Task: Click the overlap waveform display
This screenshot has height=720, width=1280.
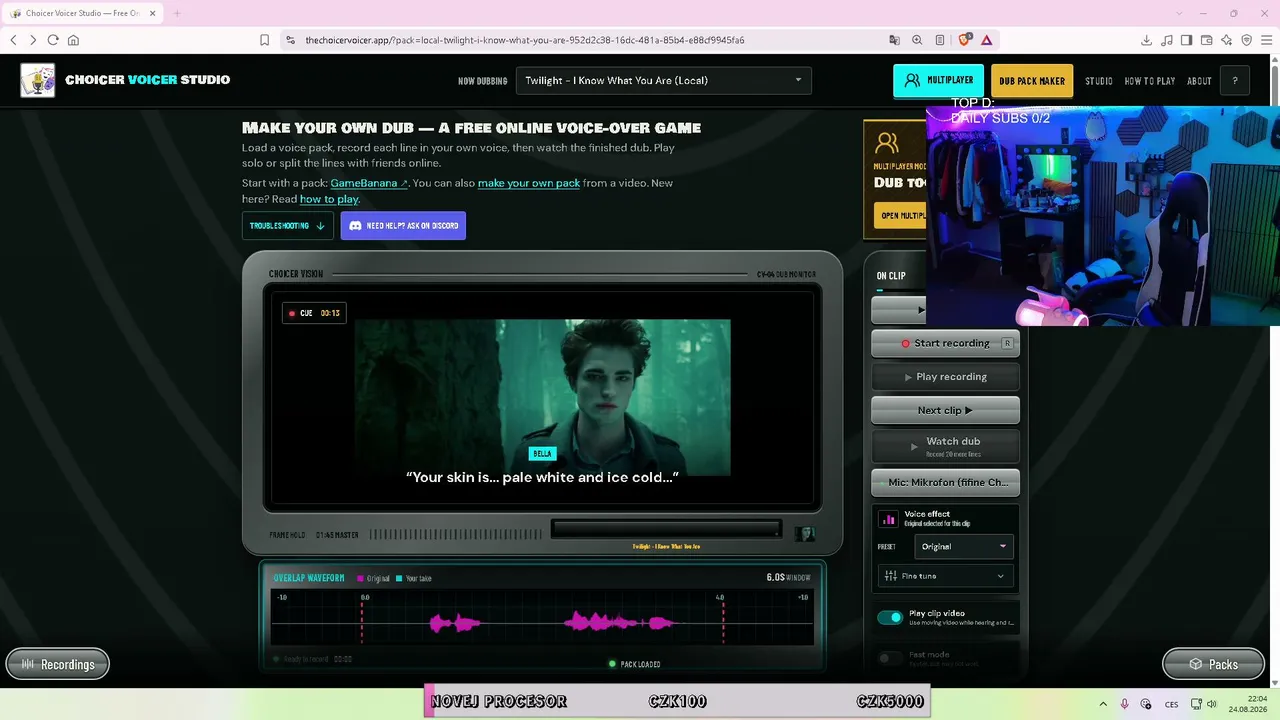Action: 543,619
